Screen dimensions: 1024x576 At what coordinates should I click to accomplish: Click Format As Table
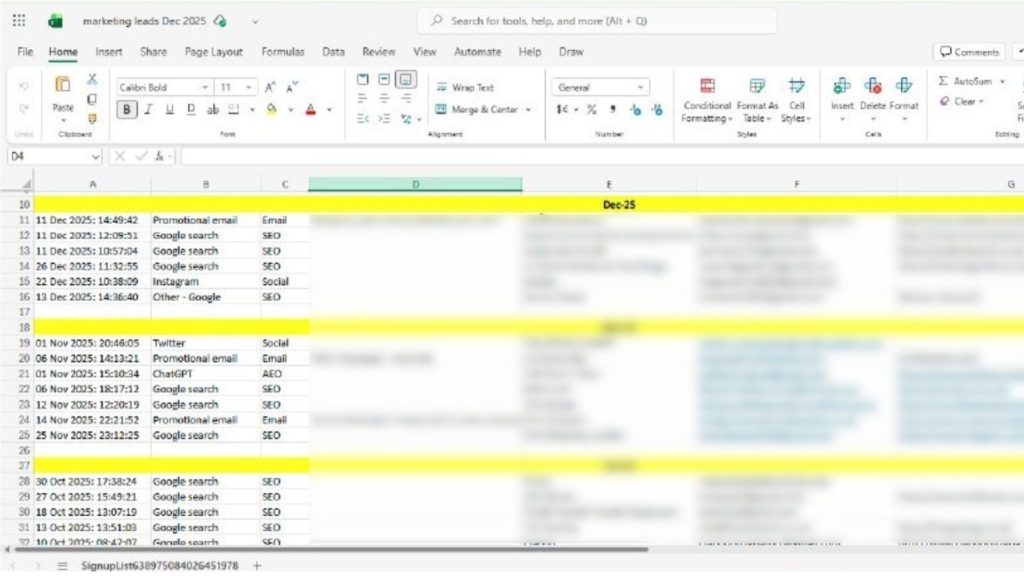click(x=757, y=101)
